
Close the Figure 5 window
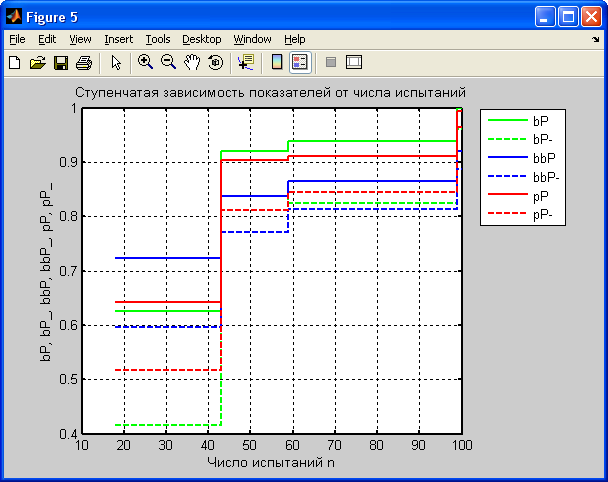[591, 17]
